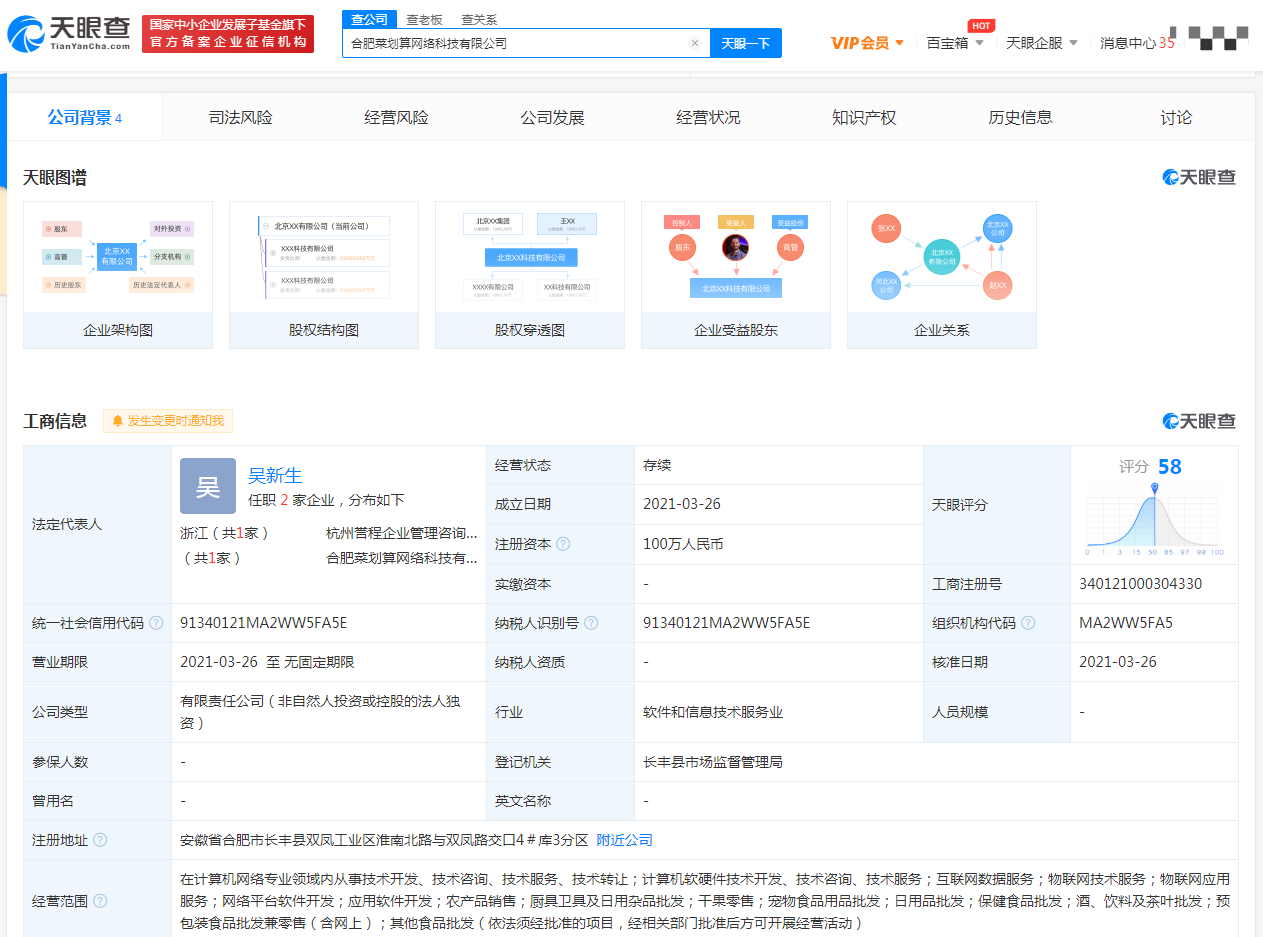The height and width of the screenshot is (937, 1263).
Task: Click the 工商信息 section heading
Action: point(55,421)
